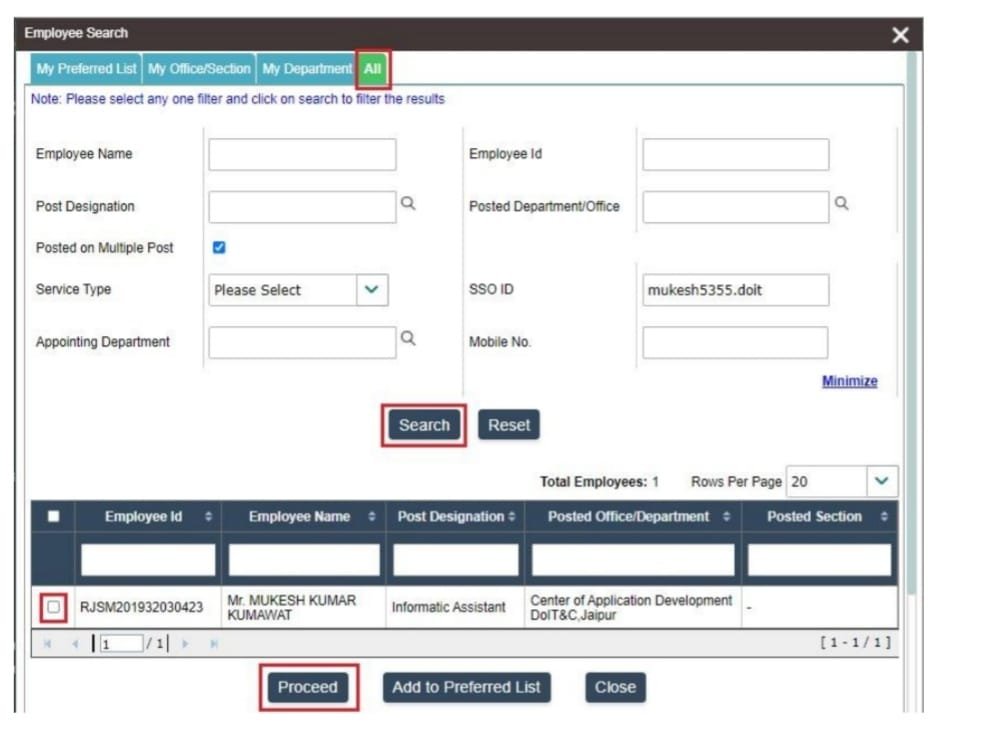Select row checkbox for RJSM201932030423
This screenshot has width=985, height=731.
click(x=53, y=607)
